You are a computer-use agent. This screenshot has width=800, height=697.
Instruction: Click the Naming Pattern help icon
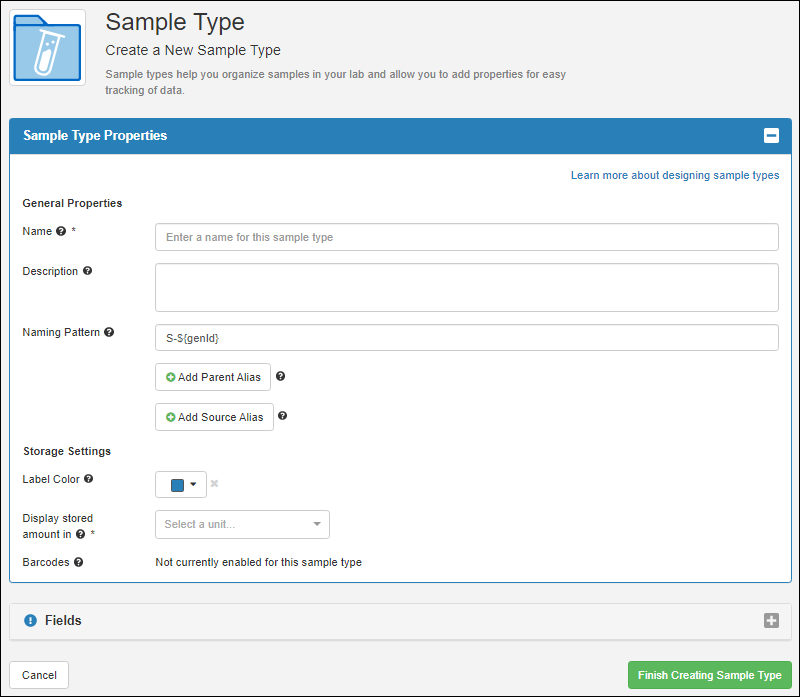coord(109,332)
